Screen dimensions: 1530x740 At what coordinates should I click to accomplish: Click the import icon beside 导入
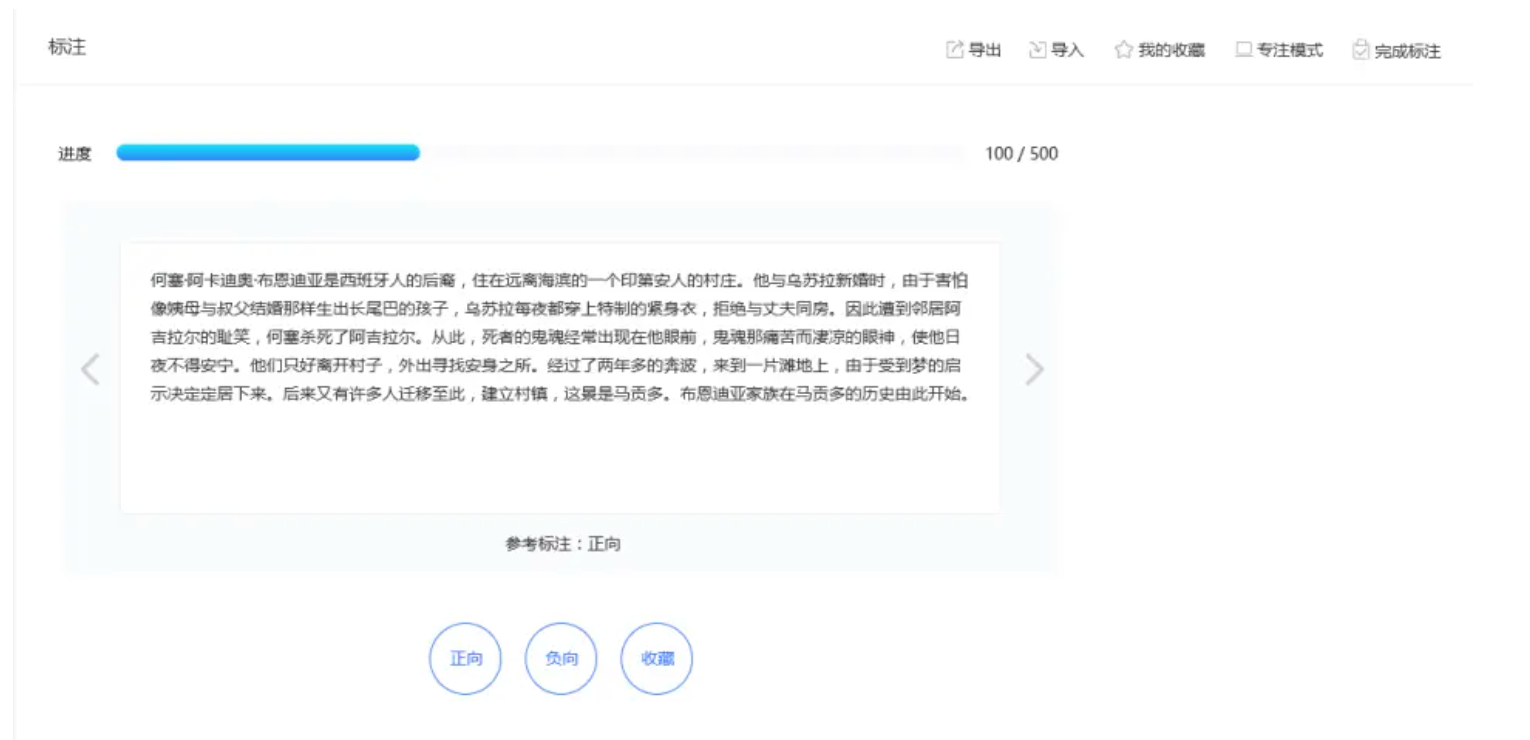tap(1037, 50)
